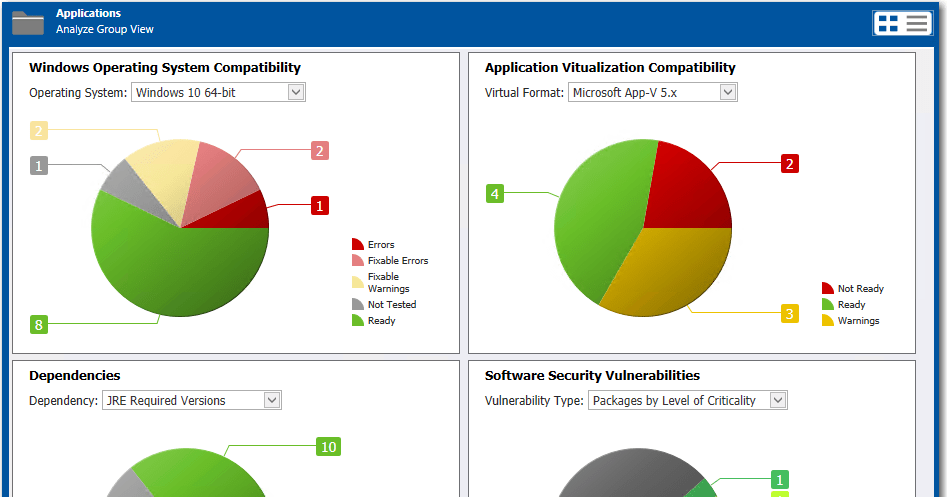Switch to the list view

[x=917, y=24]
